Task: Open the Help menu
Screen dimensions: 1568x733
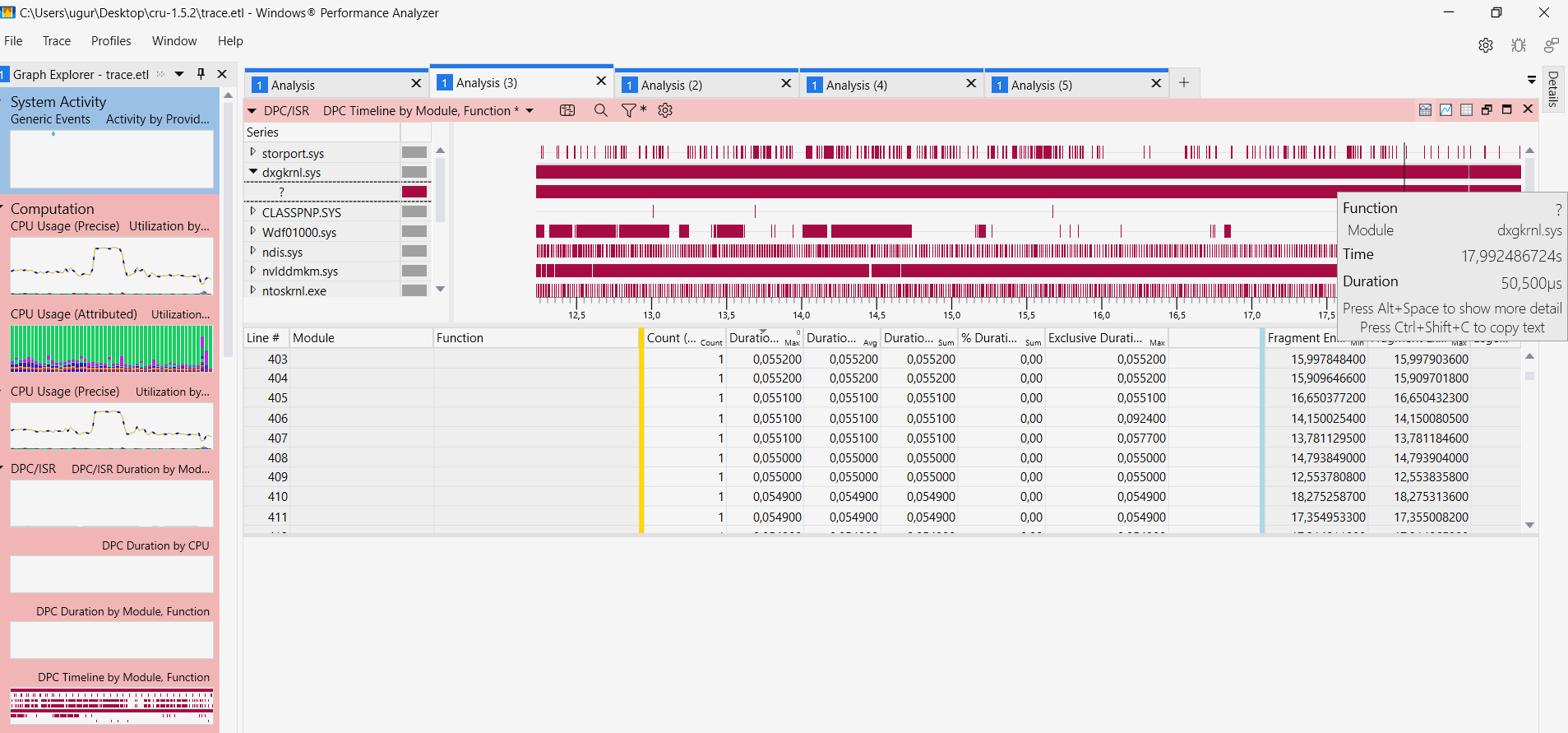Action: click(230, 41)
